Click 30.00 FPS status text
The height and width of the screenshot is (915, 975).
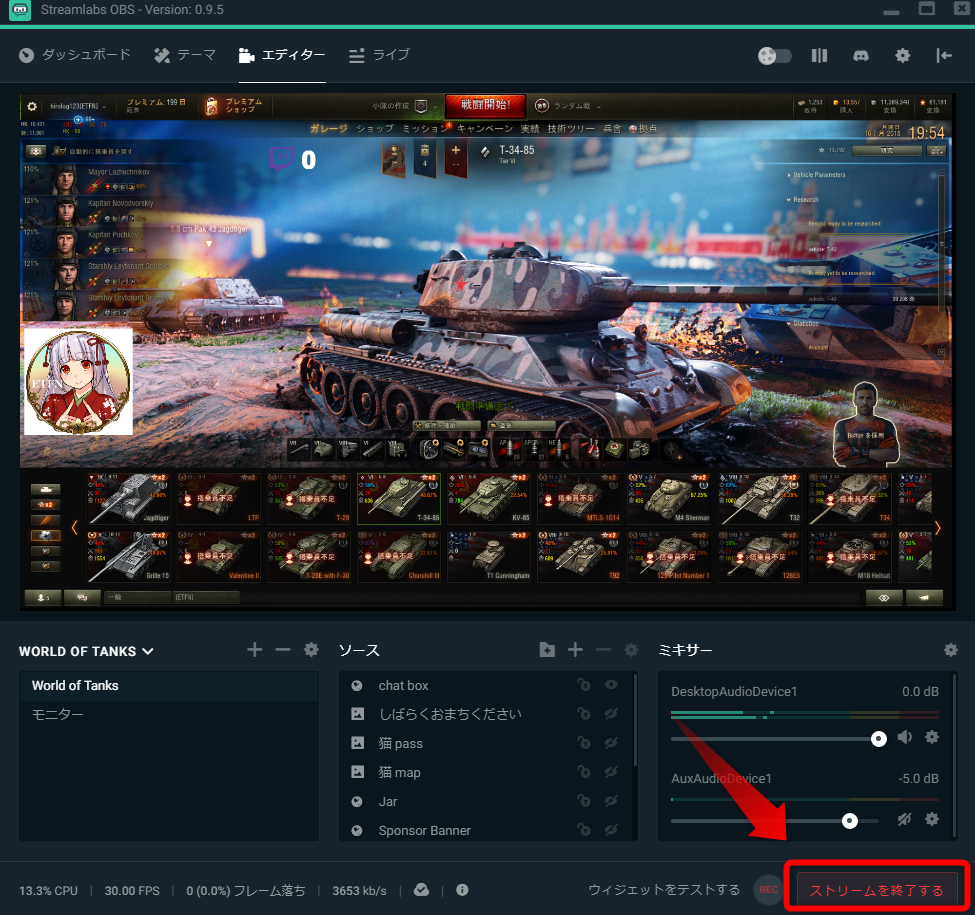(132, 891)
